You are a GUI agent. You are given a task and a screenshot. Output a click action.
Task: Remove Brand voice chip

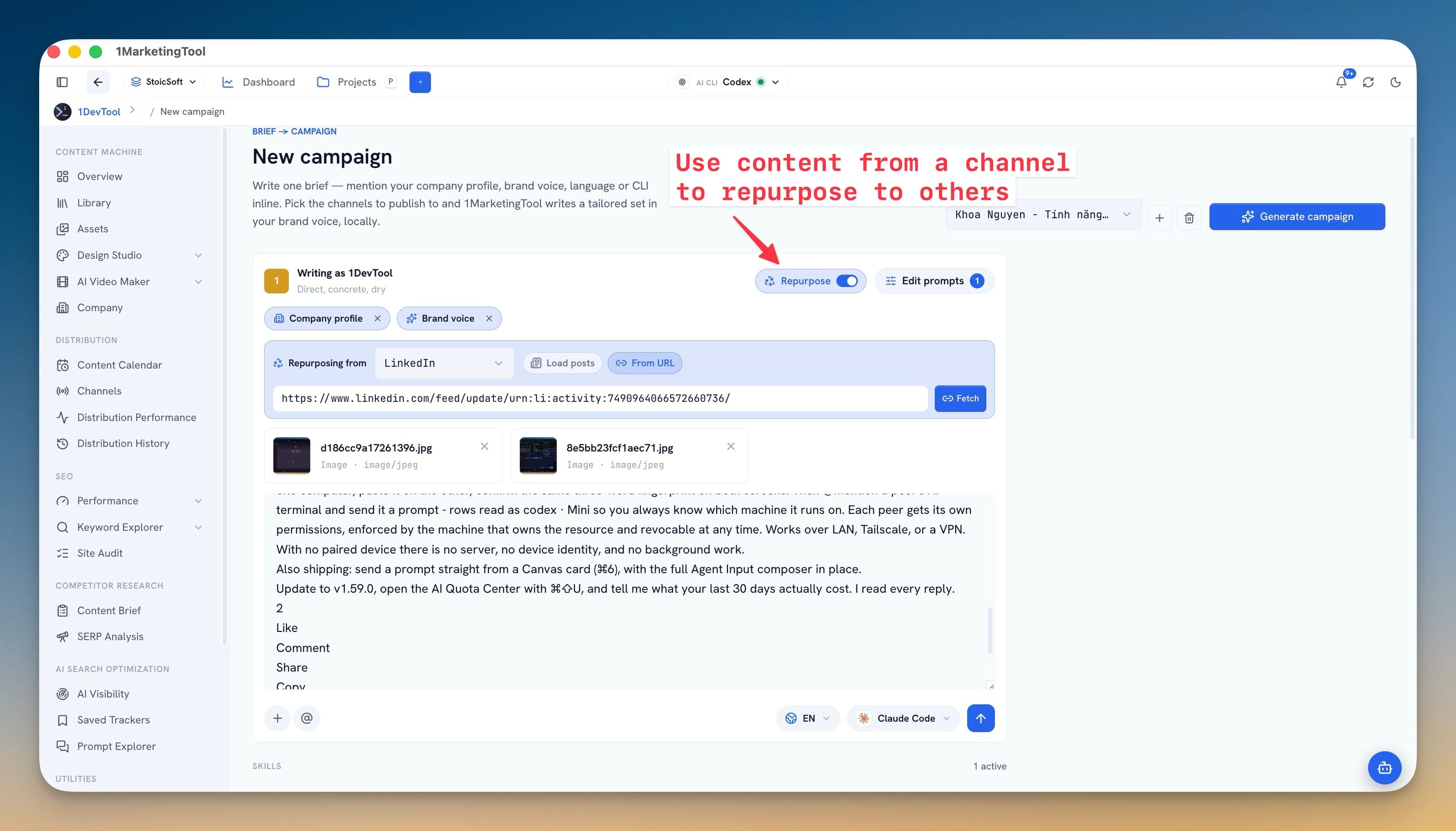coord(489,318)
